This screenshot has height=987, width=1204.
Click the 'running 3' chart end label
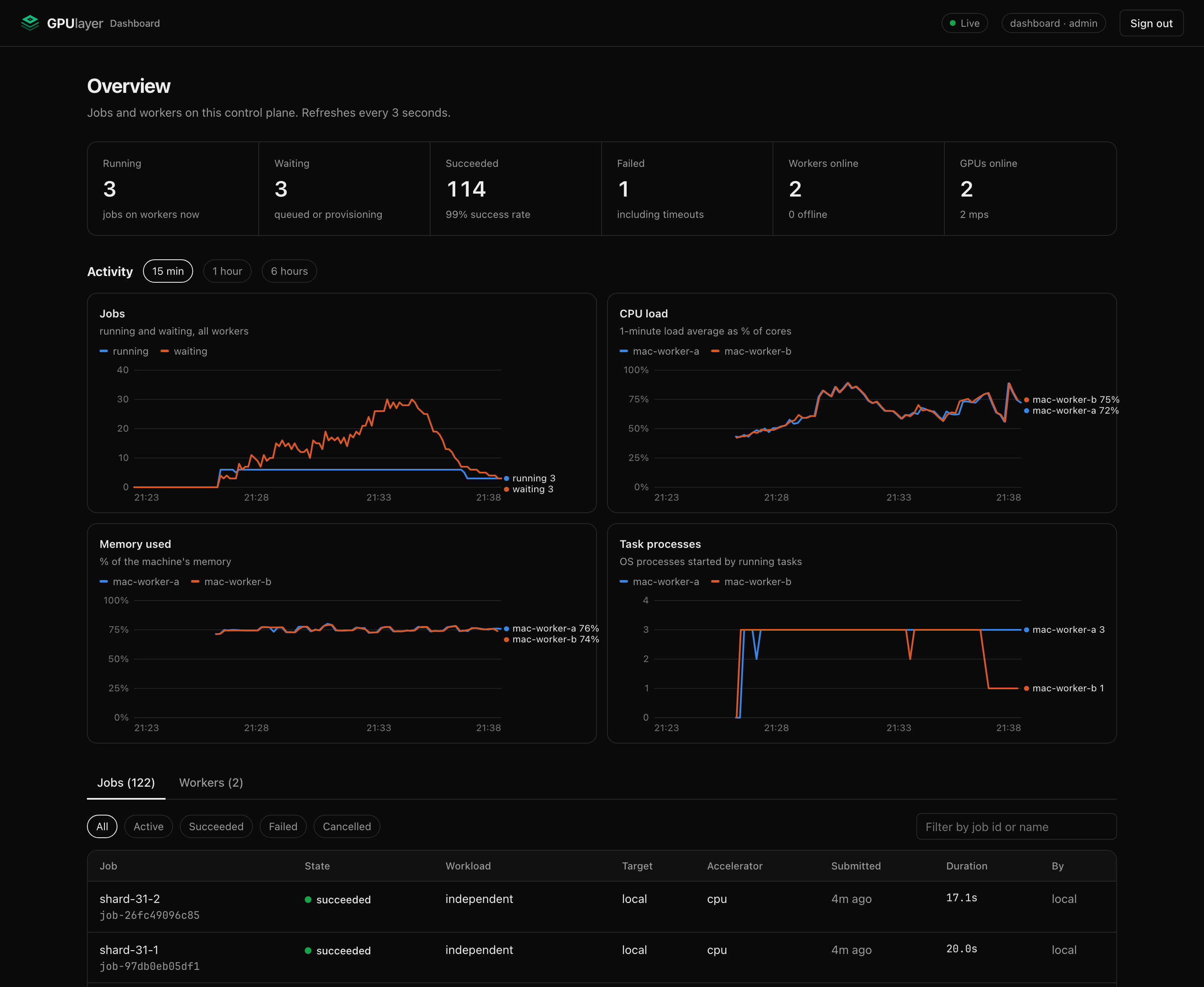(534, 478)
